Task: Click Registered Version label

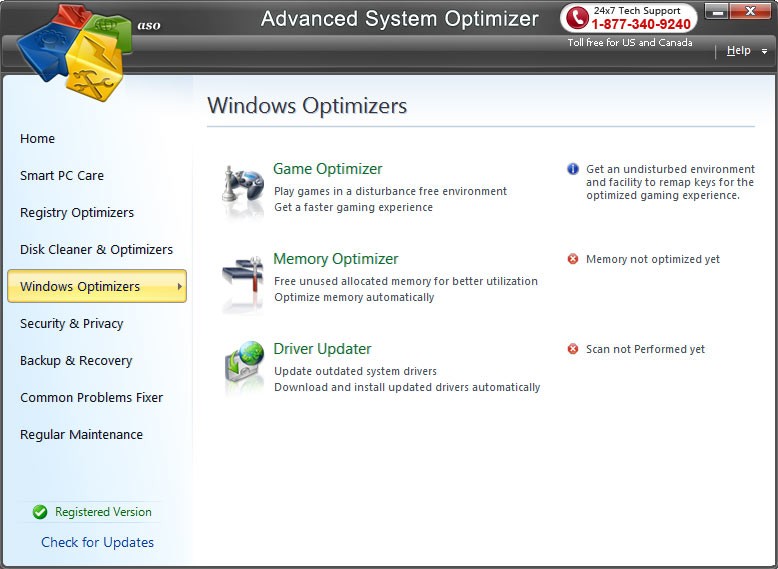Action: pyautogui.click(x=103, y=512)
